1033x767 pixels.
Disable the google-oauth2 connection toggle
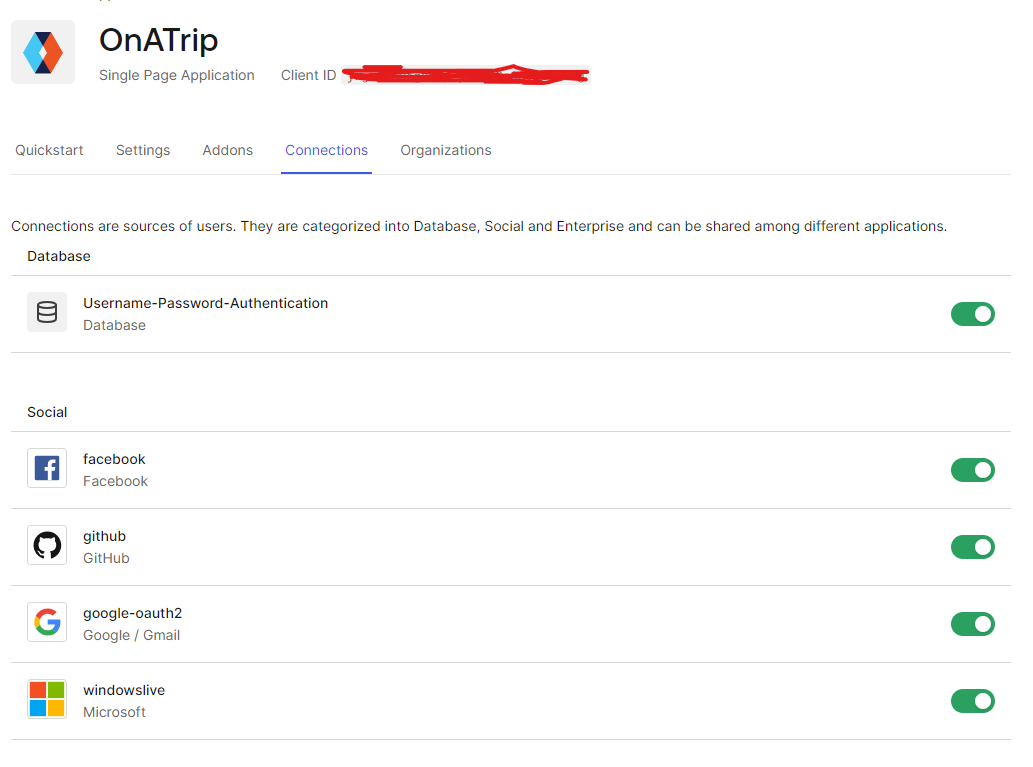pyautogui.click(x=972, y=624)
